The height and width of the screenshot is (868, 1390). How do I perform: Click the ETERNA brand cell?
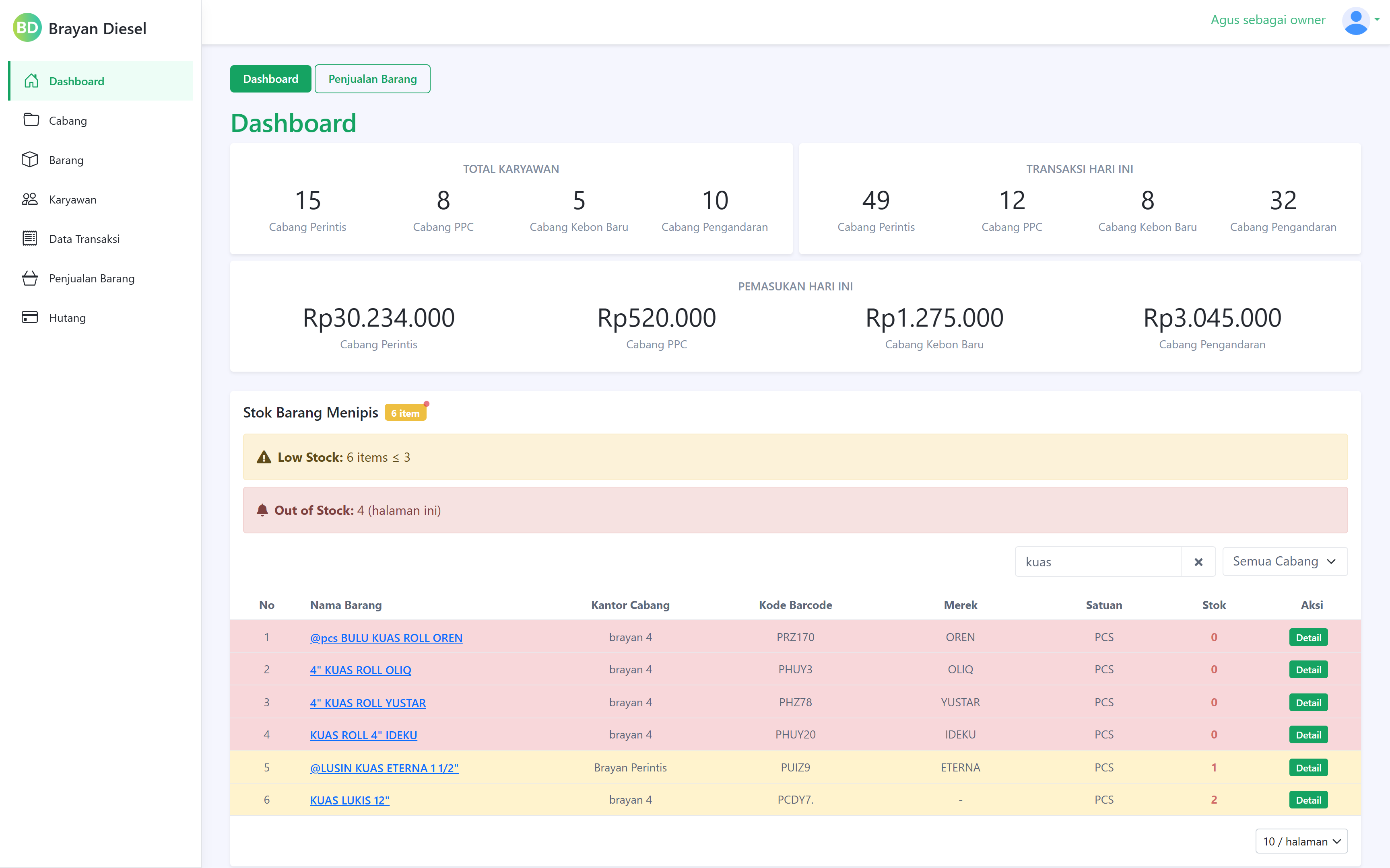960,767
